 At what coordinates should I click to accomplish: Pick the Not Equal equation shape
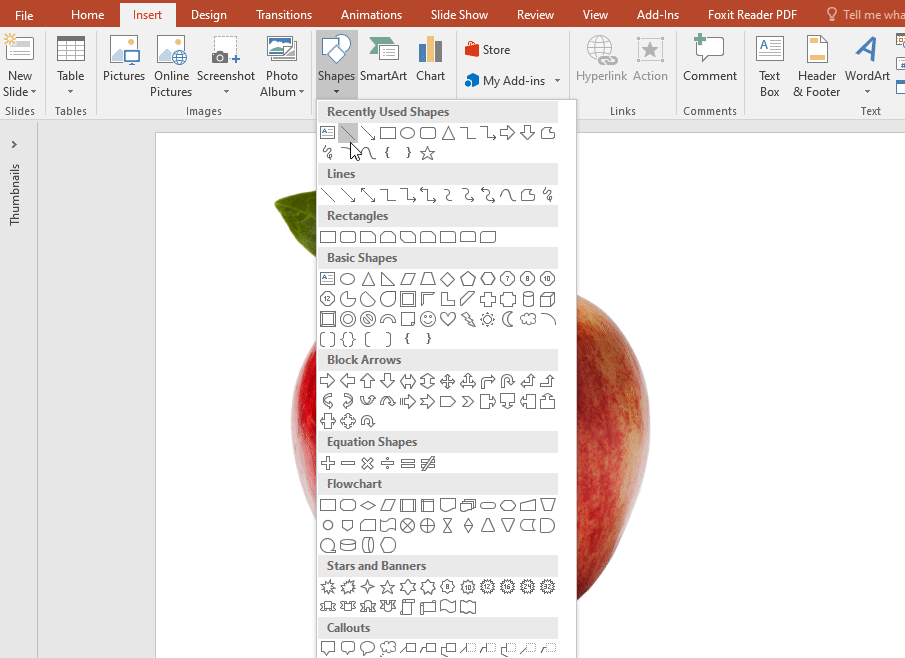coord(428,463)
